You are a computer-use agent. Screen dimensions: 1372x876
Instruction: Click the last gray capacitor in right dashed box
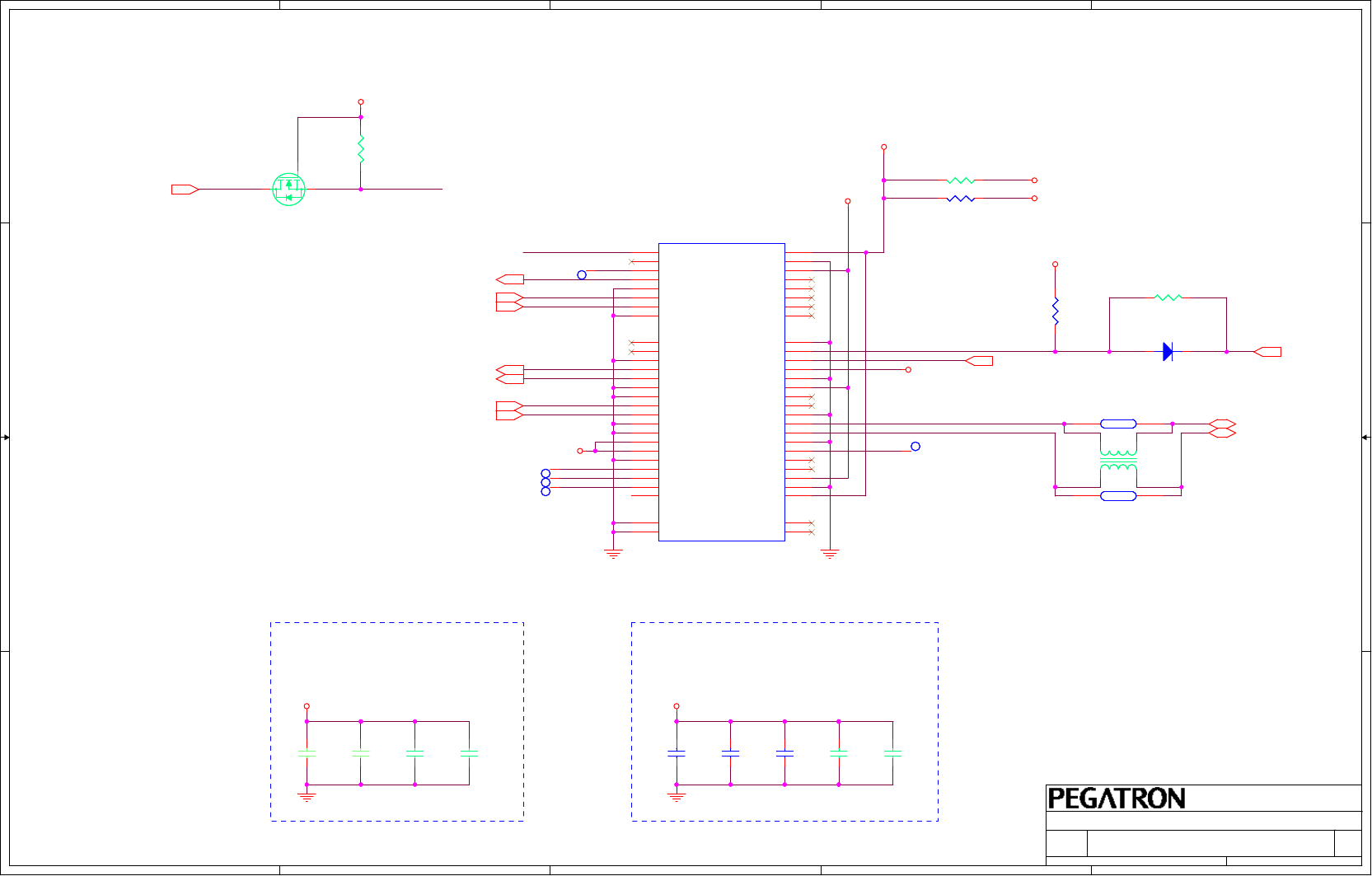pyautogui.click(x=893, y=753)
